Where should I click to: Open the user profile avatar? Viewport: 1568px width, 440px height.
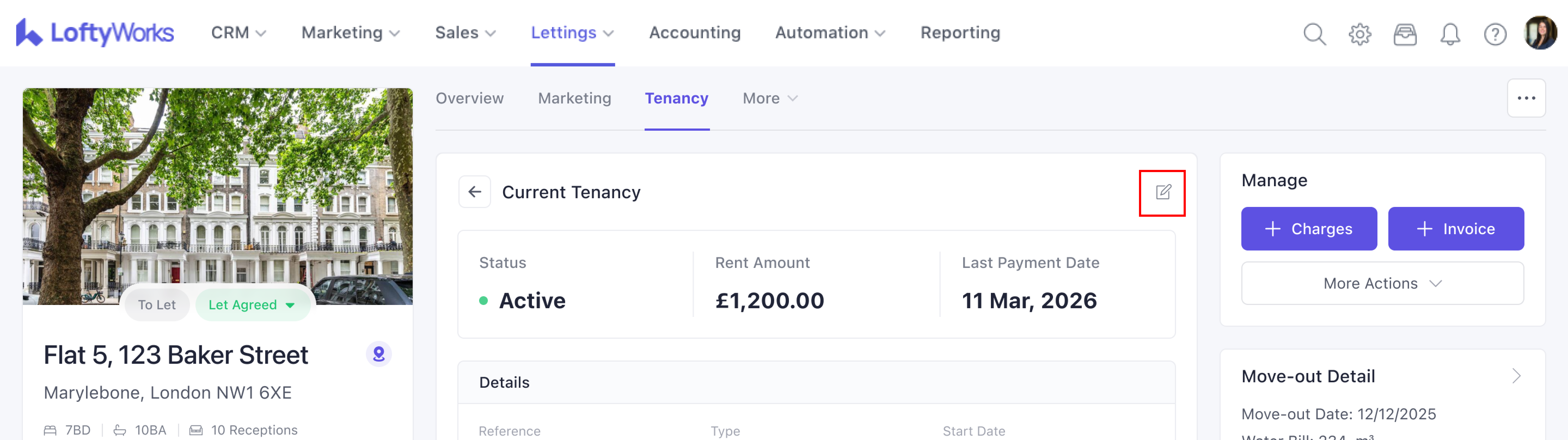1540,33
